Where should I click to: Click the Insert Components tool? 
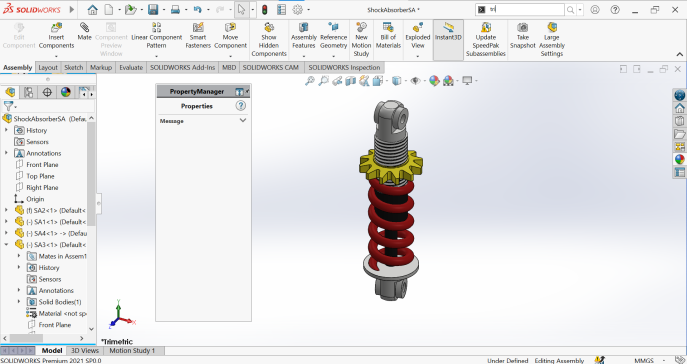[56, 36]
